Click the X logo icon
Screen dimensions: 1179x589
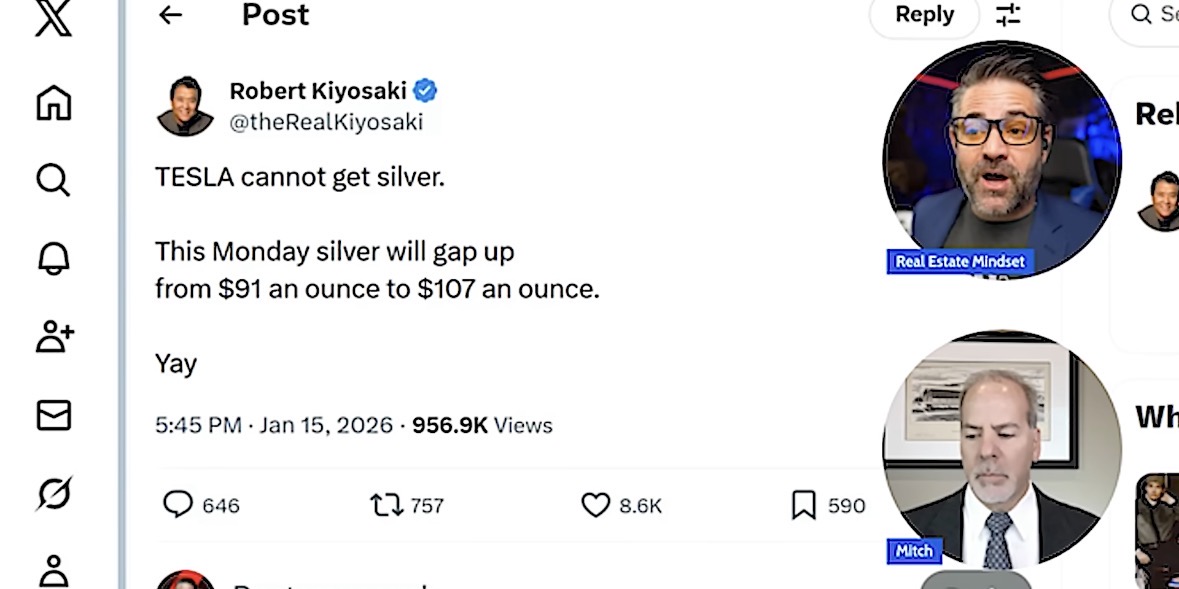point(53,18)
